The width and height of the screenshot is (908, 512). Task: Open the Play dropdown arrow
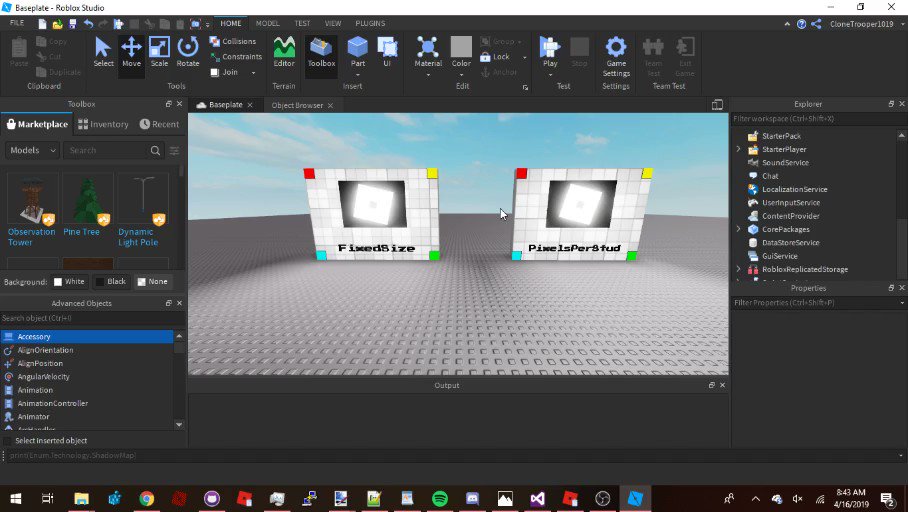550,75
